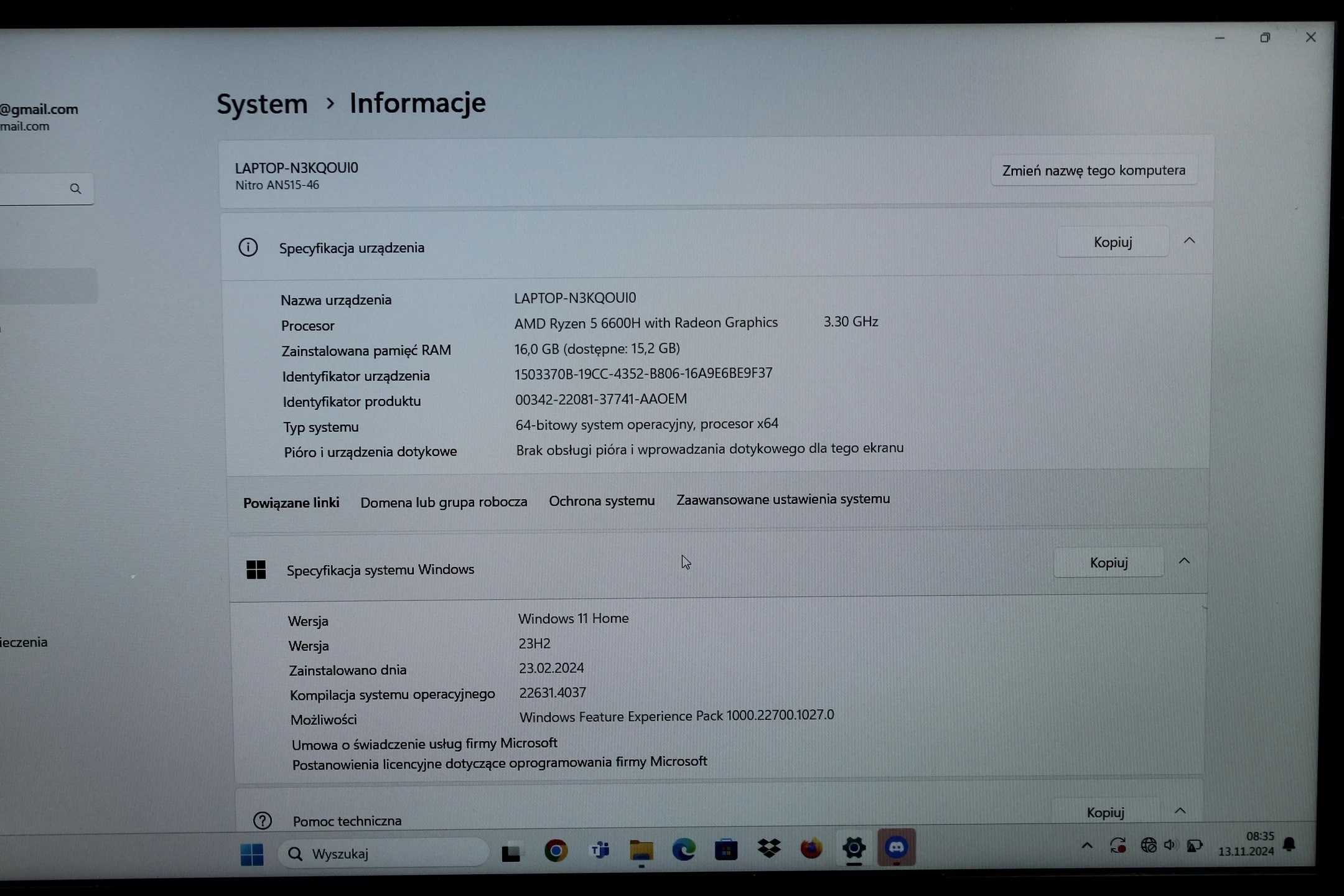Open Domena lub grupa robocza link
This screenshot has width=1344, height=896.
[444, 502]
